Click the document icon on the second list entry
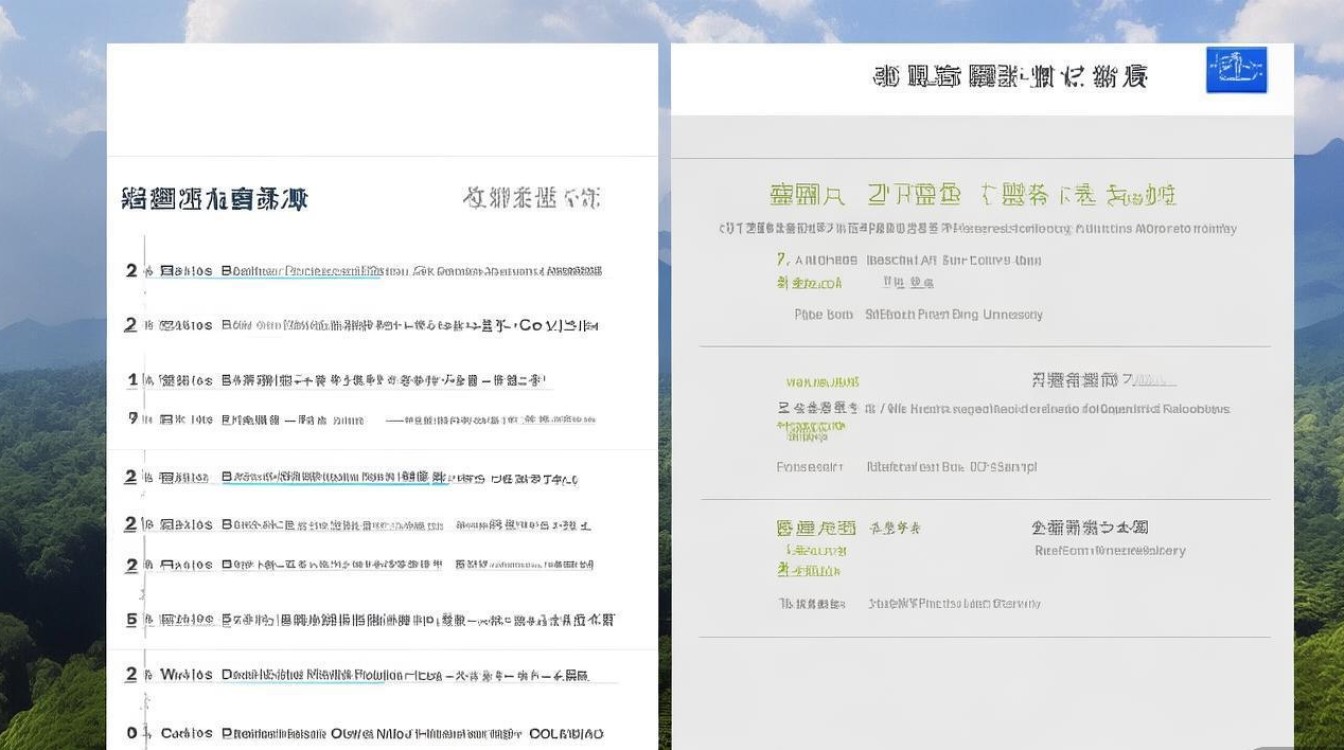The height and width of the screenshot is (750, 1344). [x=168, y=325]
